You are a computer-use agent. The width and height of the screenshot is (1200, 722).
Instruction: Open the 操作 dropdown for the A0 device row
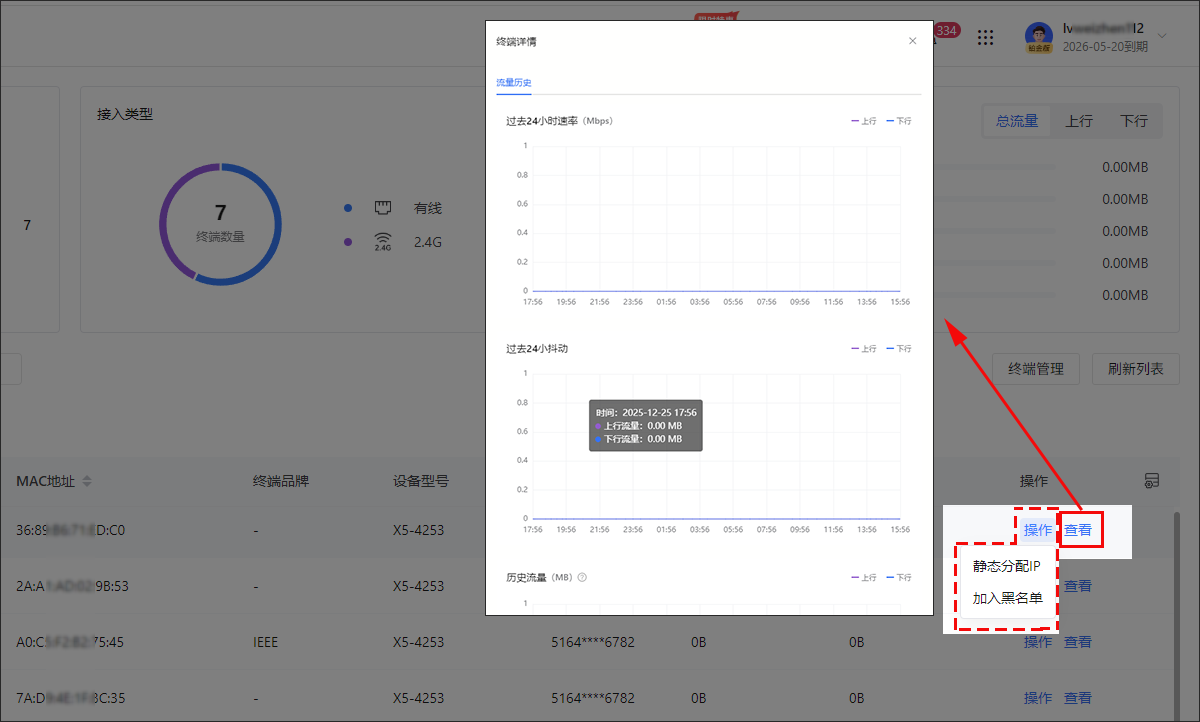[x=1037, y=641]
